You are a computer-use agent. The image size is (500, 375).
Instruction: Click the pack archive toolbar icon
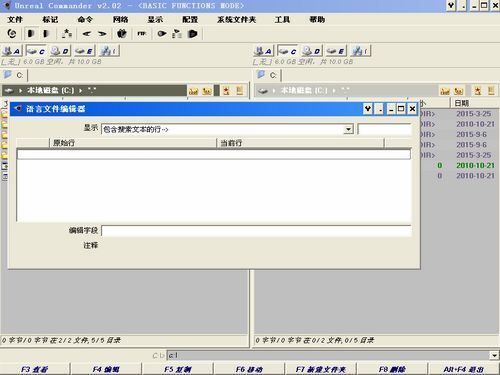(x=122, y=34)
